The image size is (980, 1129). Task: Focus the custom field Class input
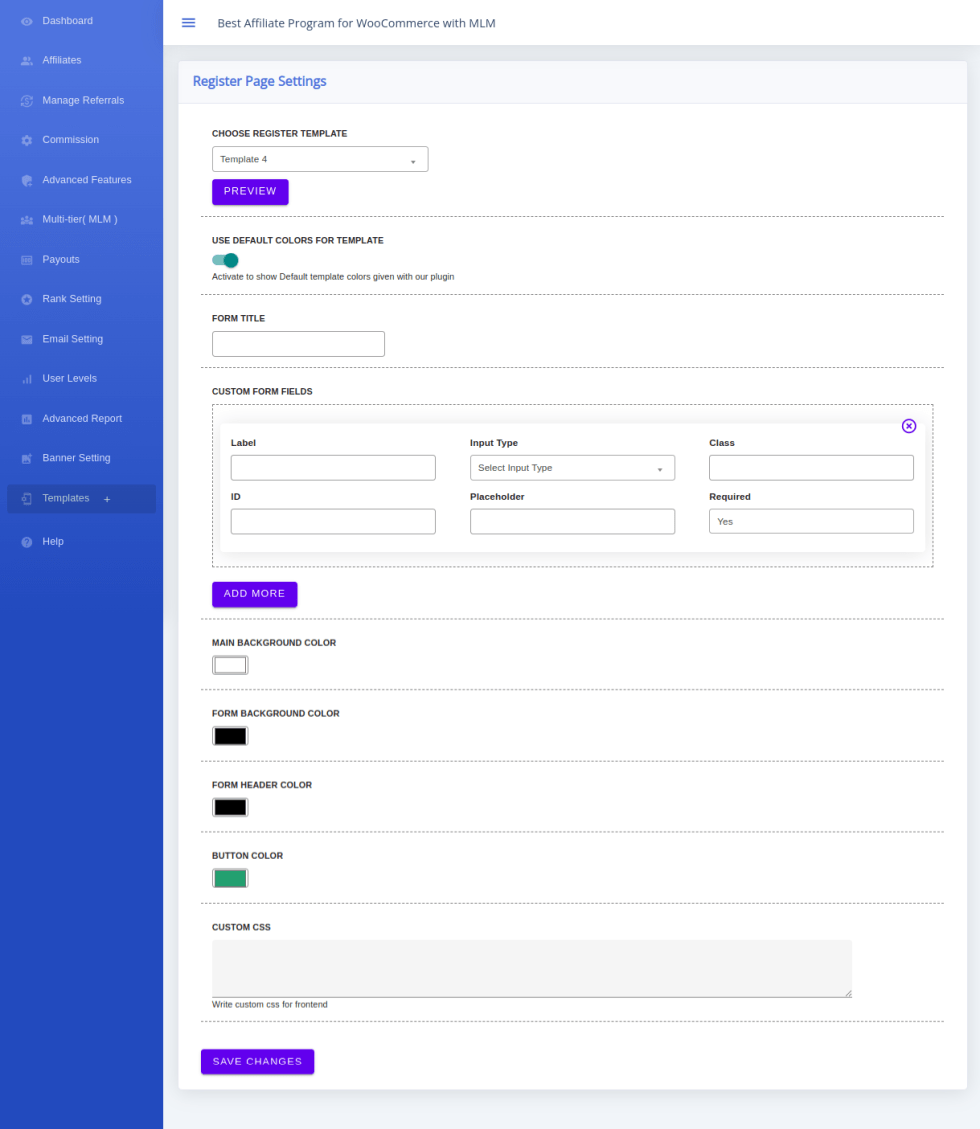coord(812,468)
